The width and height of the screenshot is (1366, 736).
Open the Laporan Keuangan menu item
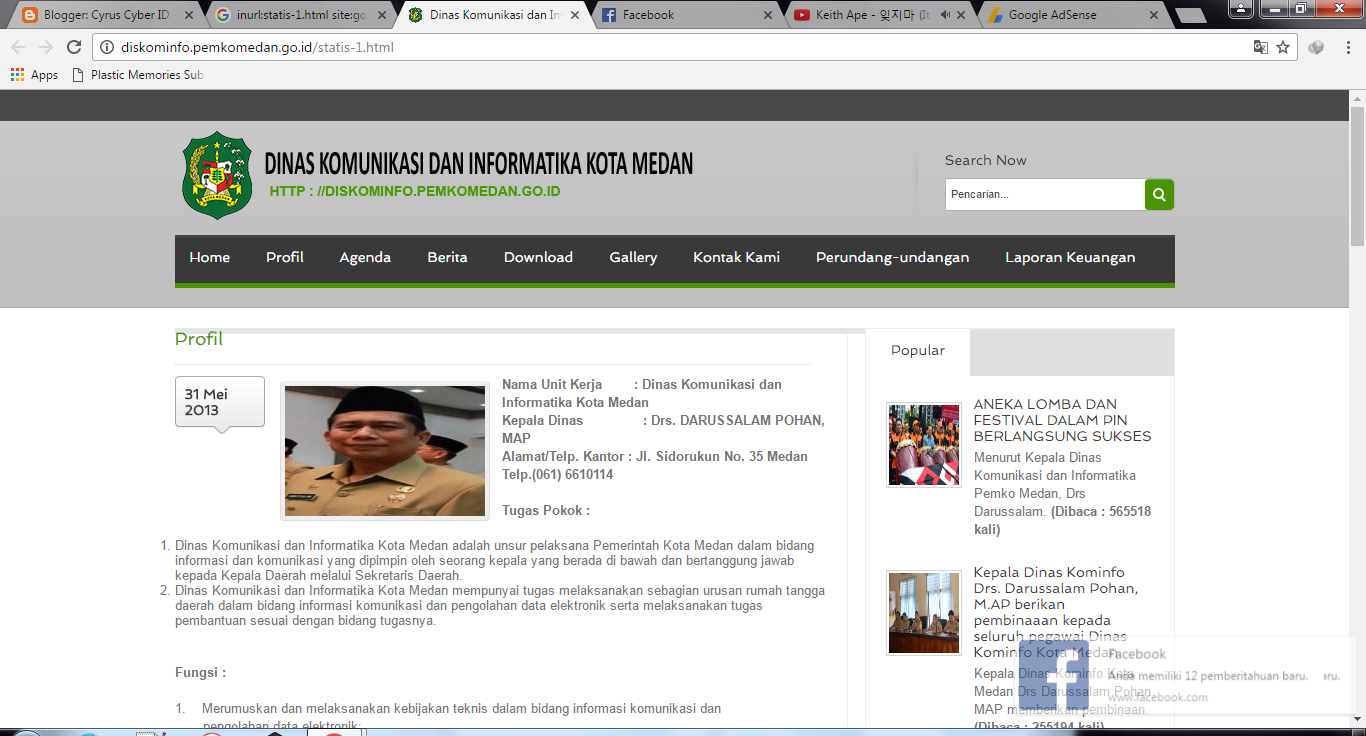pyautogui.click(x=1070, y=258)
